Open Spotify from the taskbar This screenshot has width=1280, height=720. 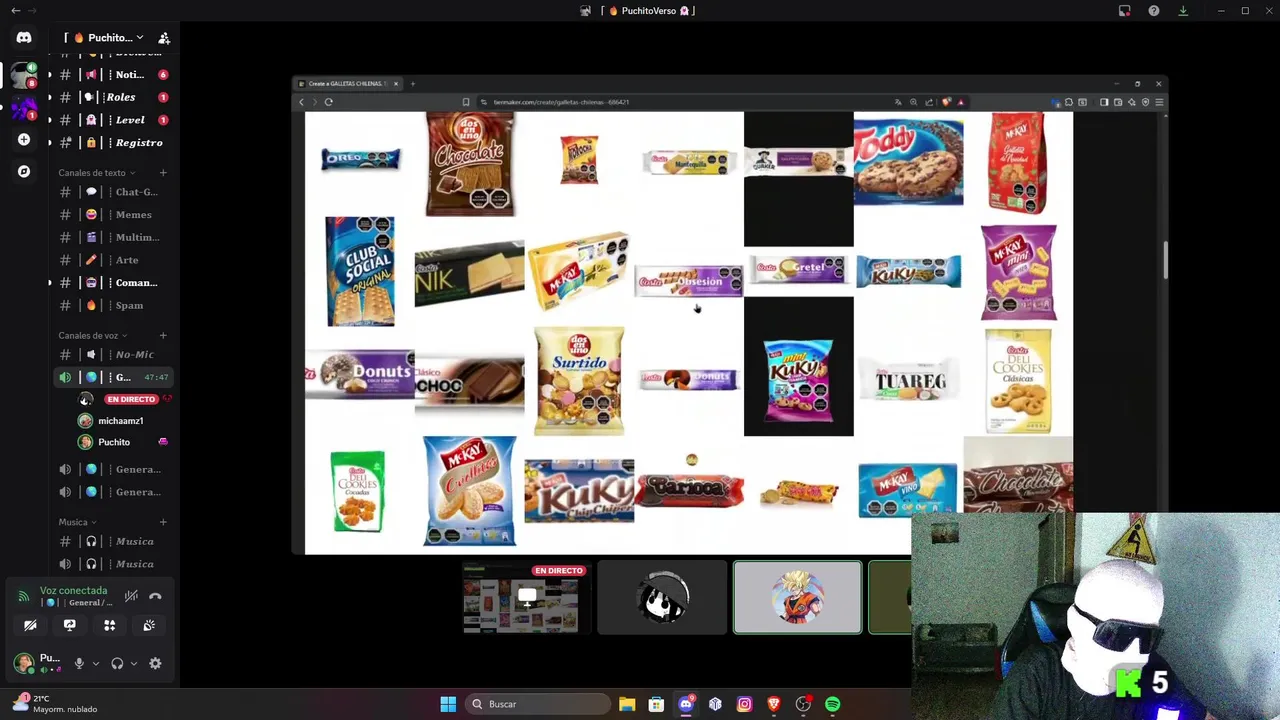tap(832, 704)
